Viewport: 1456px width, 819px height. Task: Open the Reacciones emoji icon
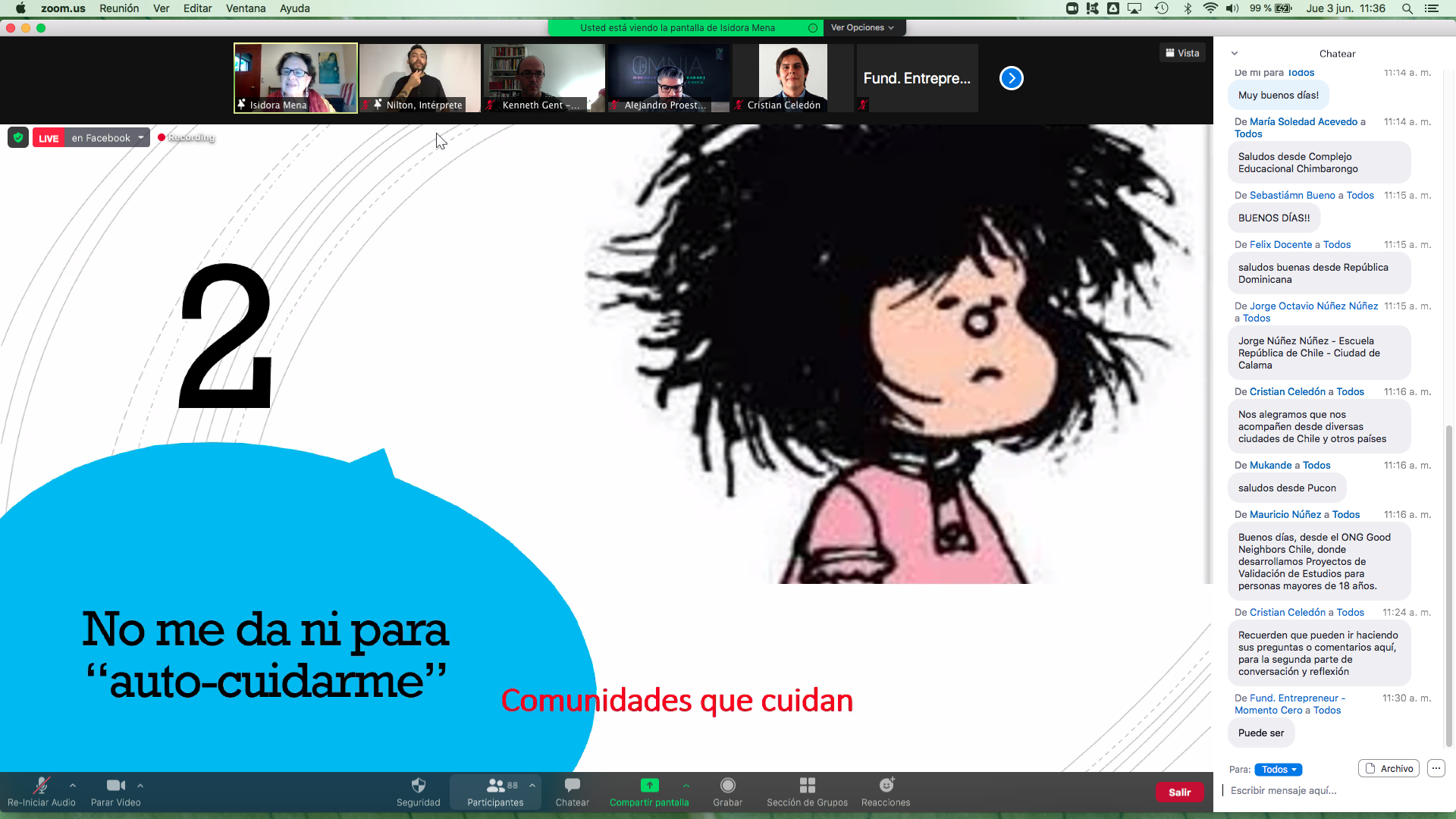click(886, 786)
